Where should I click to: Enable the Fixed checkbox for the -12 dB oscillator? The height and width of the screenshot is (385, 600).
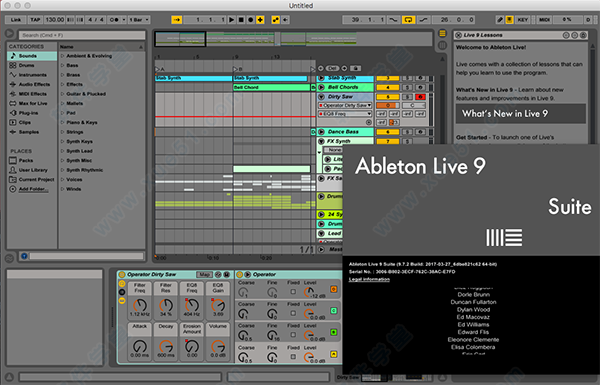coord(293,292)
